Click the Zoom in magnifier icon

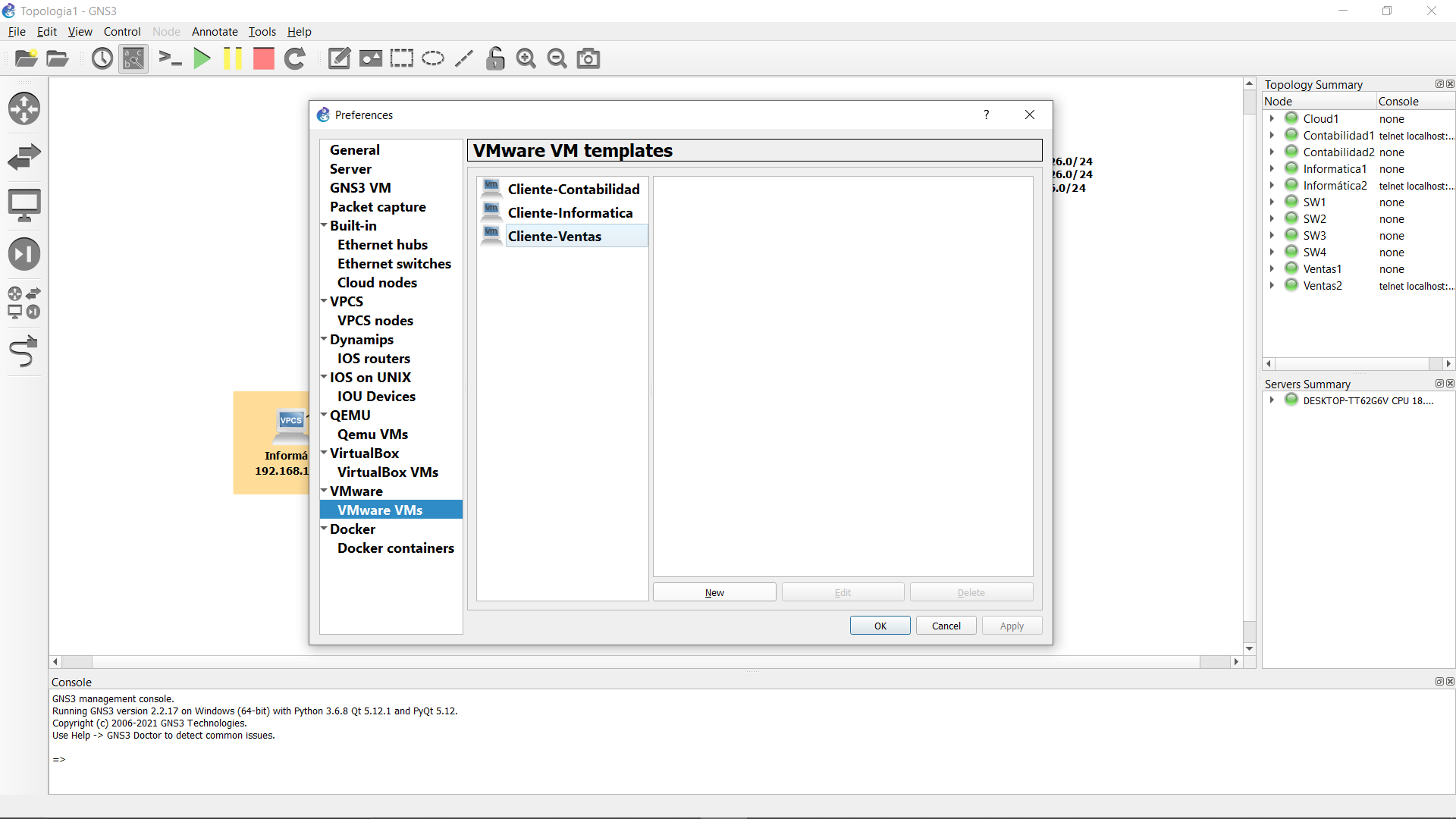[526, 58]
